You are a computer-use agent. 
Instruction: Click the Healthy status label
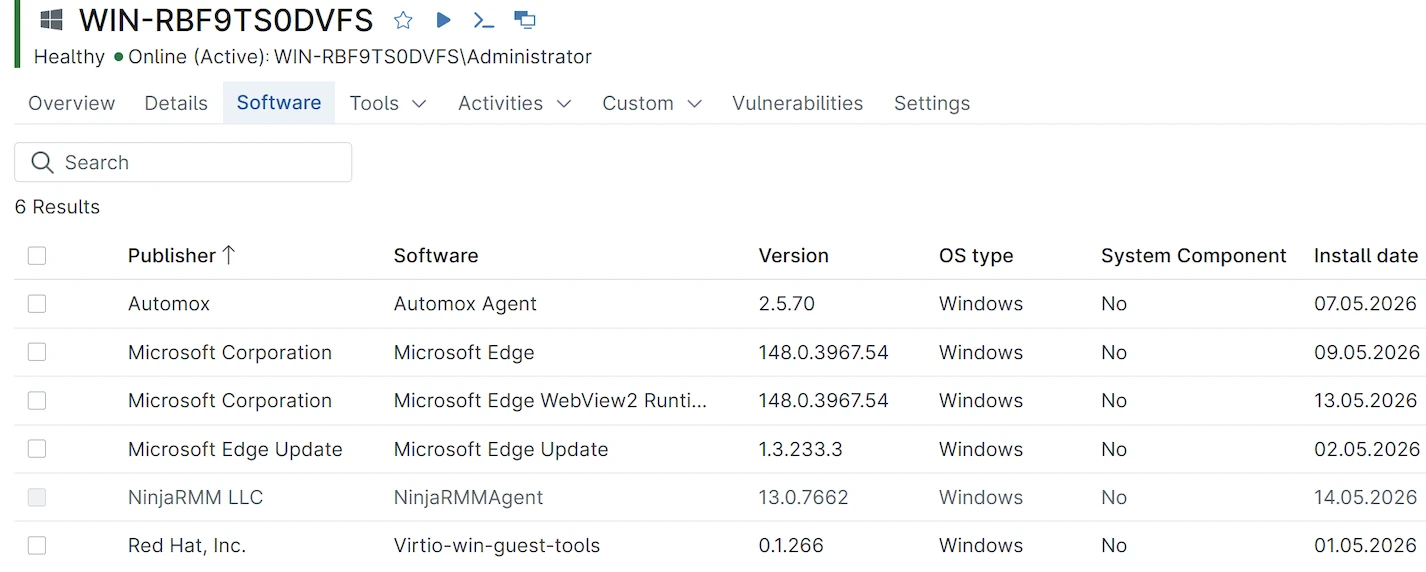(x=69, y=57)
